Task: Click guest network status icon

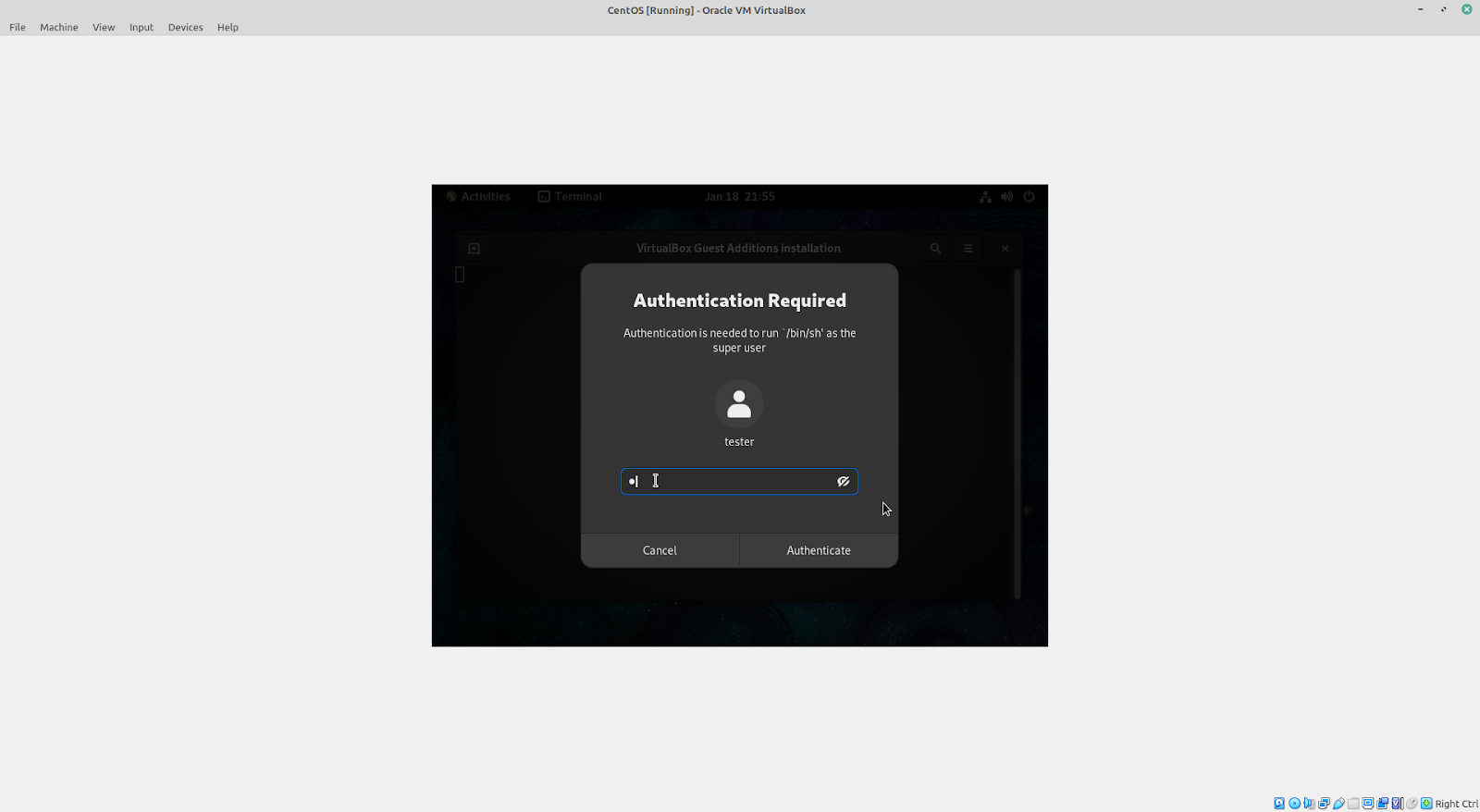Action: 985,196
